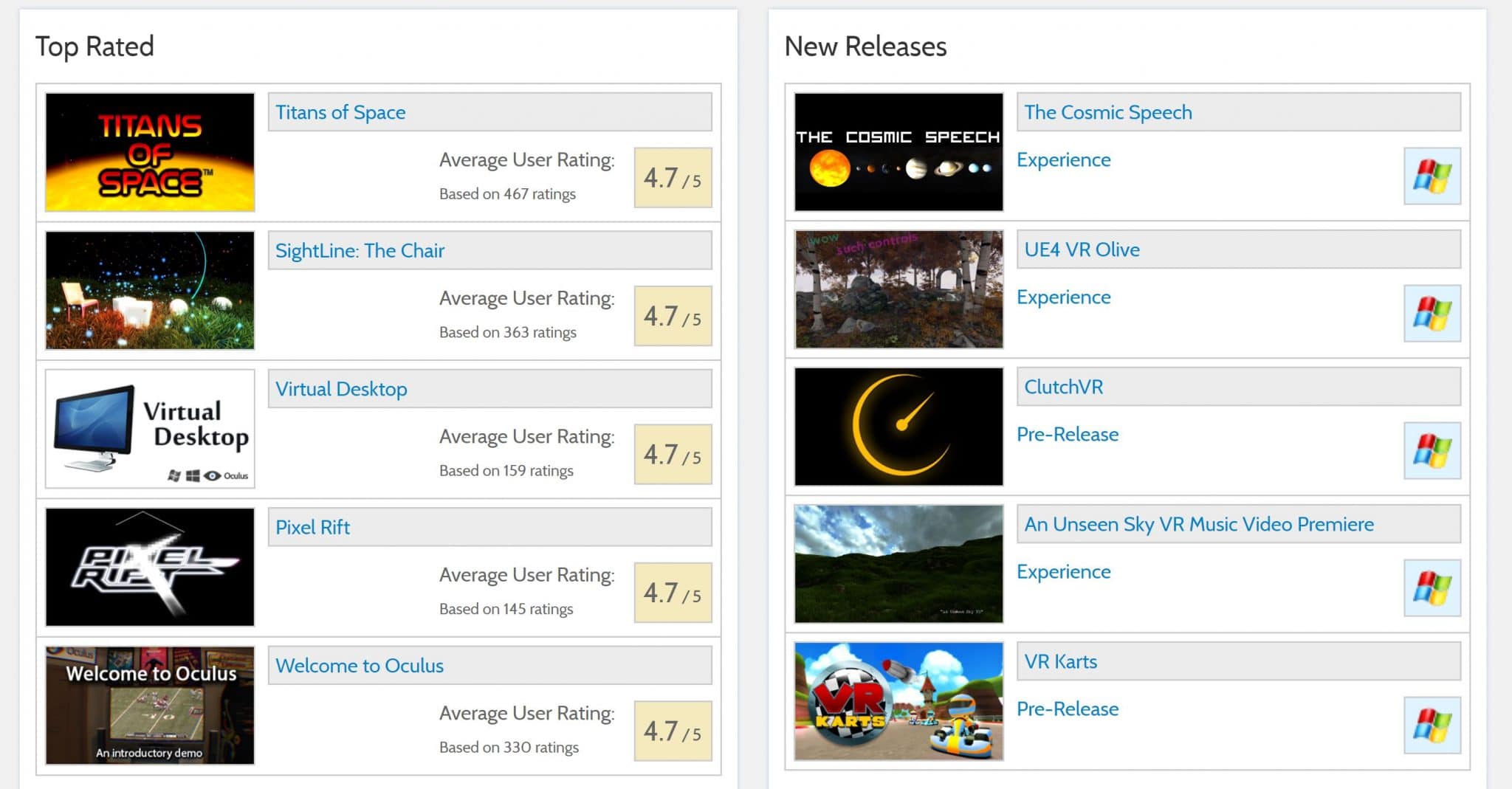Open SightLine: The Chair title link
The height and width of the screenshot is (789, 1512).
360,251
